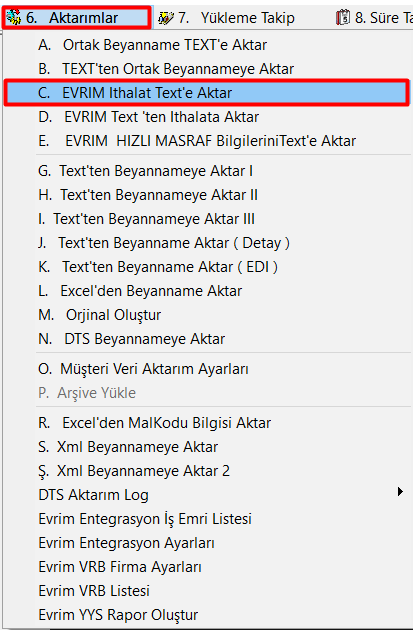Click the Aktarımlar menu icon
413x630 pixels.
click(14, 17)
